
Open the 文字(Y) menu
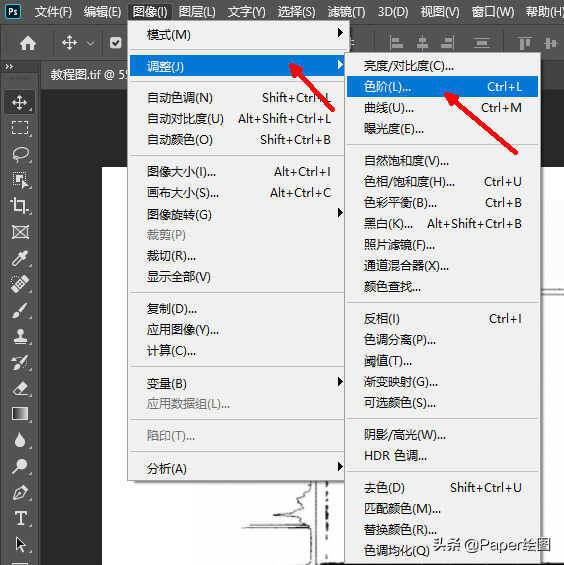coord(246,12)
